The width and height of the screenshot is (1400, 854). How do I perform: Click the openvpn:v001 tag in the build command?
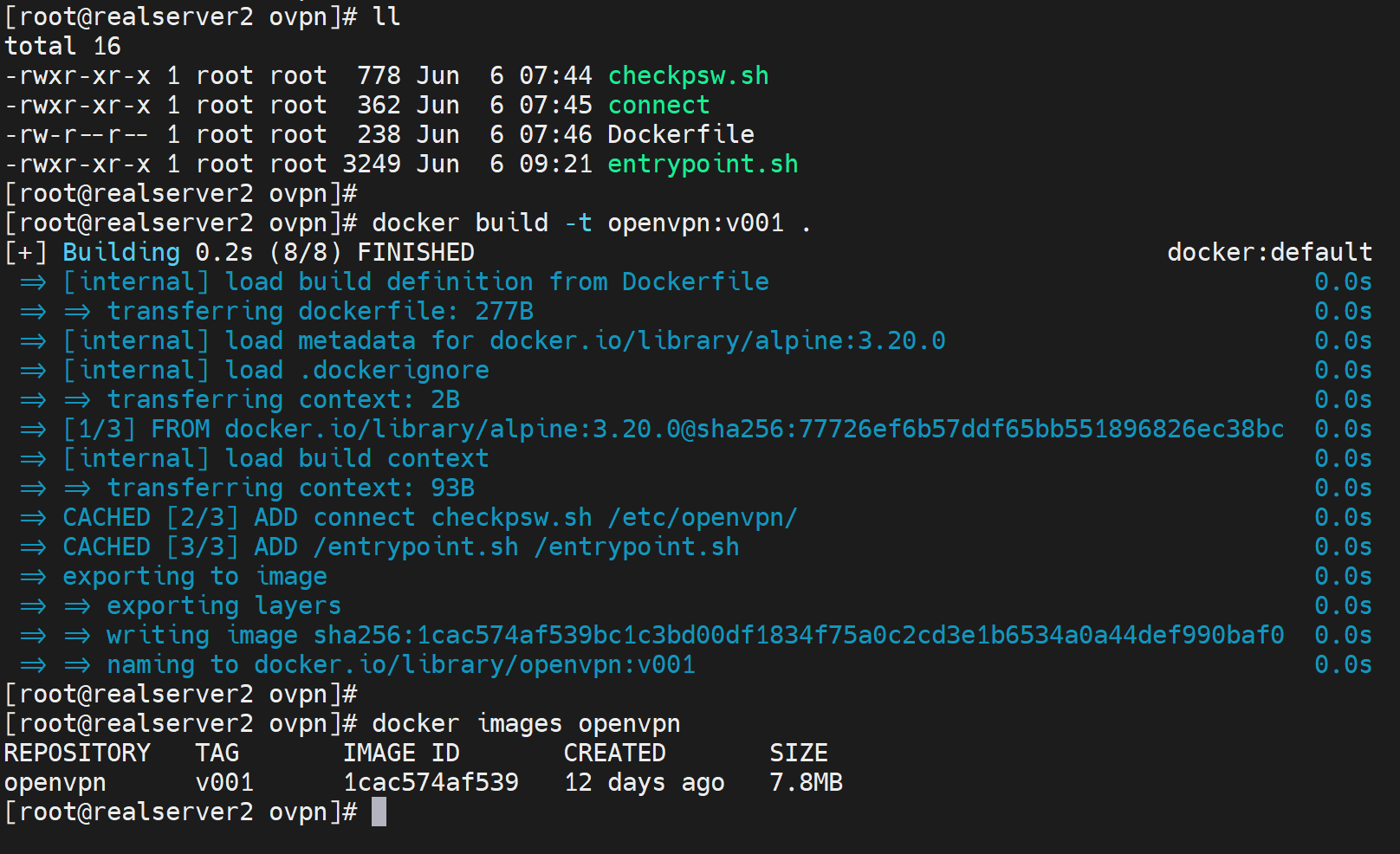pyautogui.click(x=696, y=223)
